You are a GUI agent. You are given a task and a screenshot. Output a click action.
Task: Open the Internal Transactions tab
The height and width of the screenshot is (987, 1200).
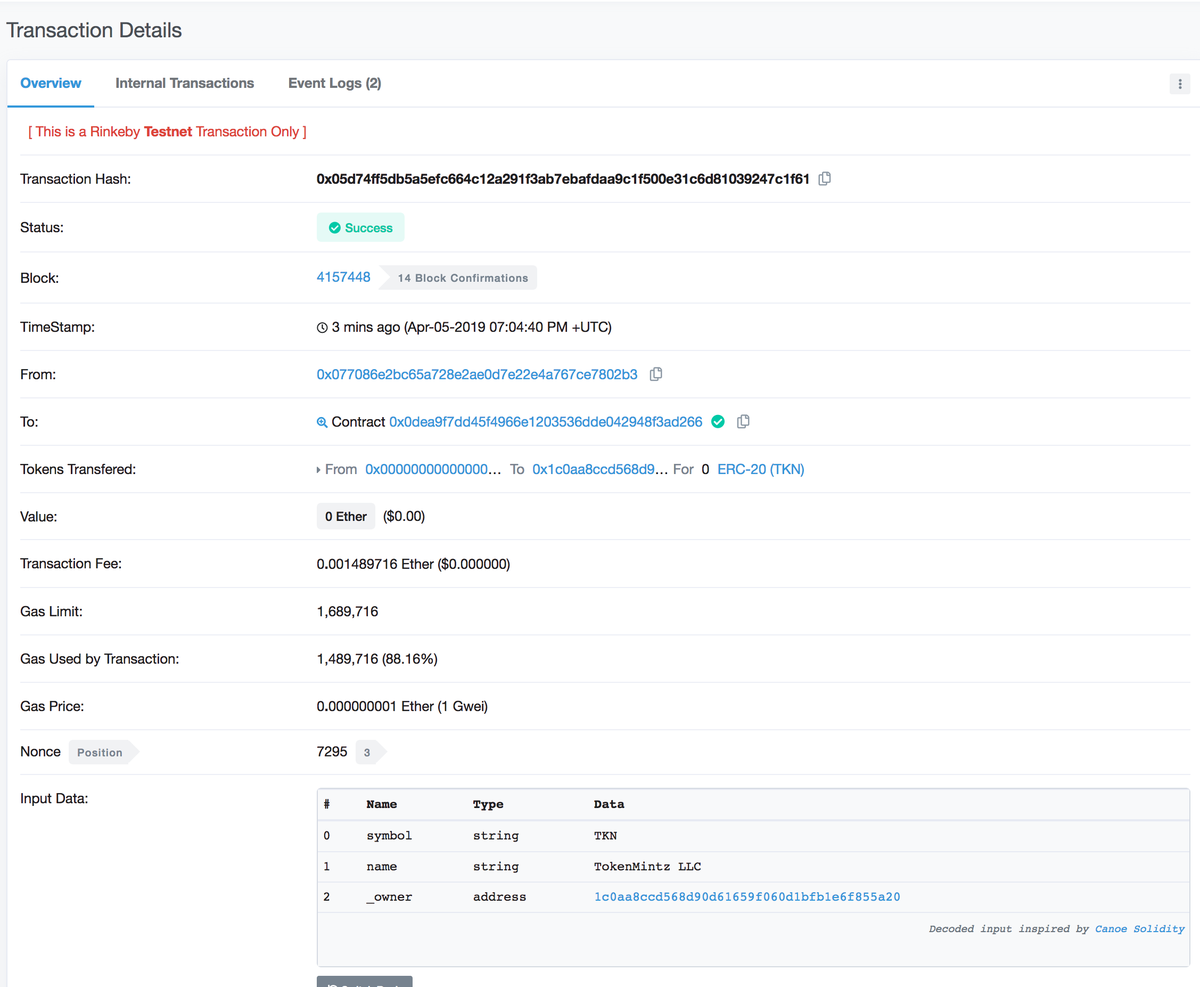pos(185,83)
